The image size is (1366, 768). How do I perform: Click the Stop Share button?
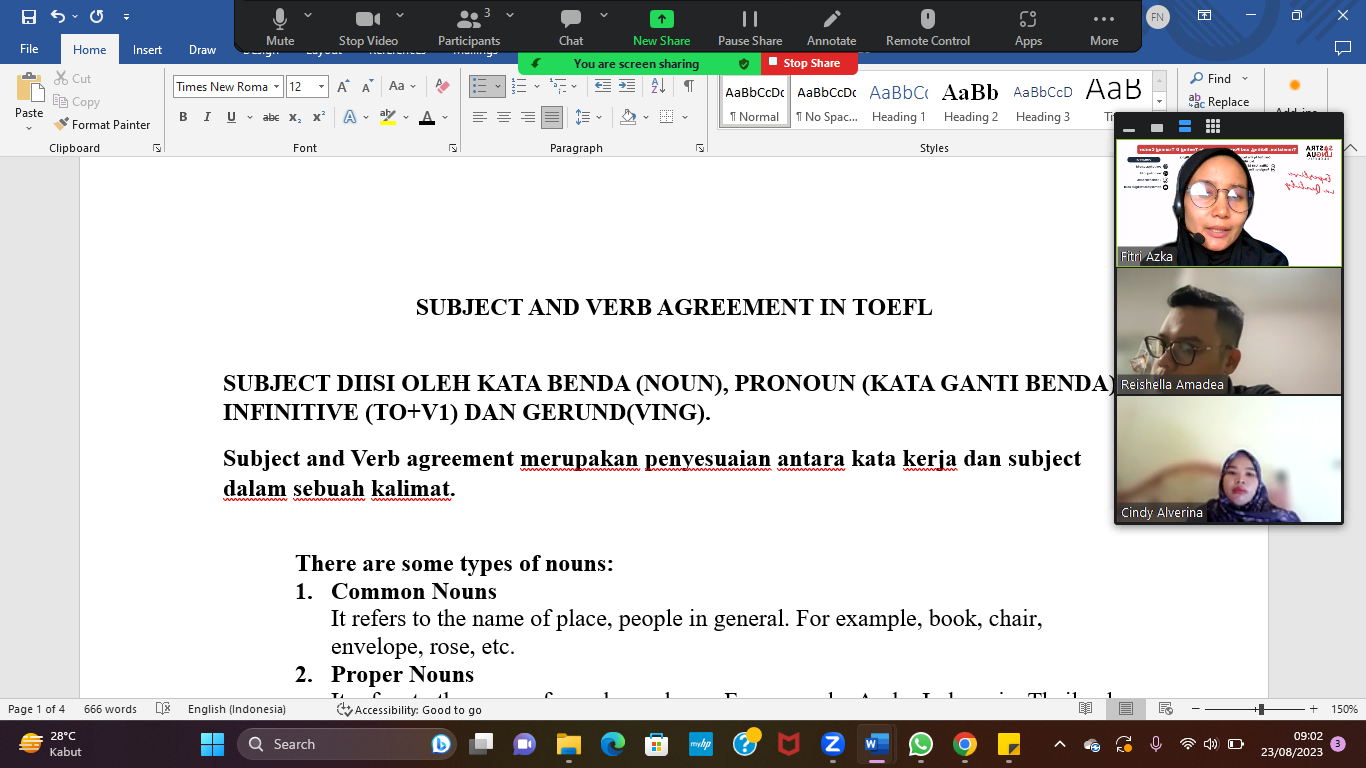pyautogui.click(x=810, y=63)
